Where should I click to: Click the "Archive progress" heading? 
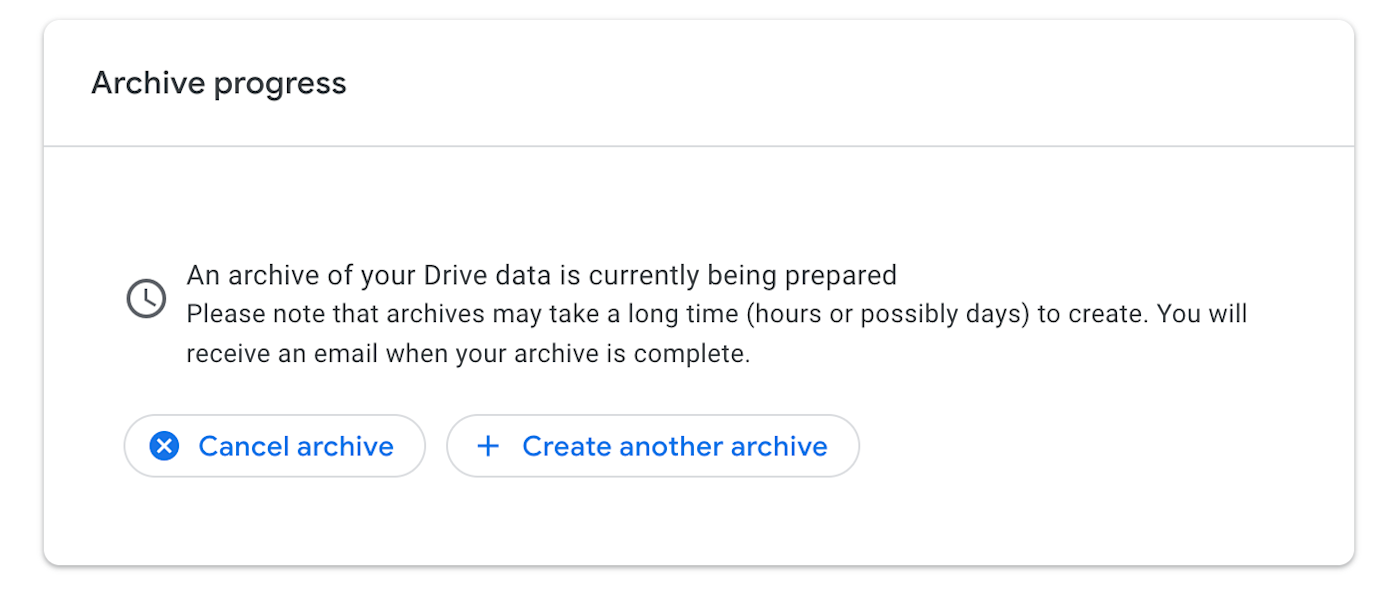click(x=219, y=83)
